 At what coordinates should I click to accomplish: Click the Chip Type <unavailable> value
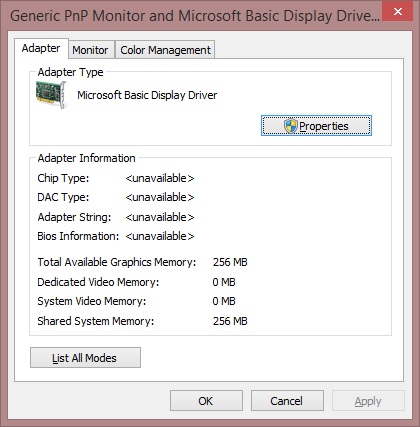tap(160, 178)
